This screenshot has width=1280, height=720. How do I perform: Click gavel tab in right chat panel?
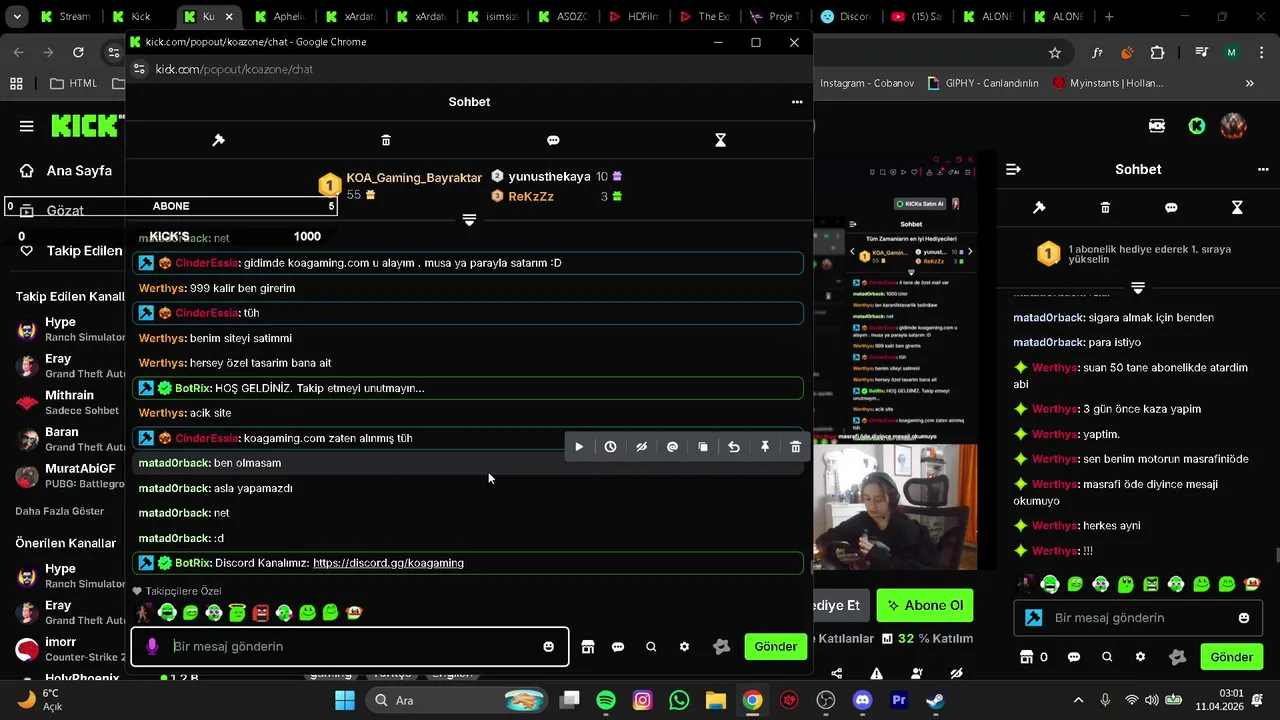pyautogui.click(x=1039, y=208)
